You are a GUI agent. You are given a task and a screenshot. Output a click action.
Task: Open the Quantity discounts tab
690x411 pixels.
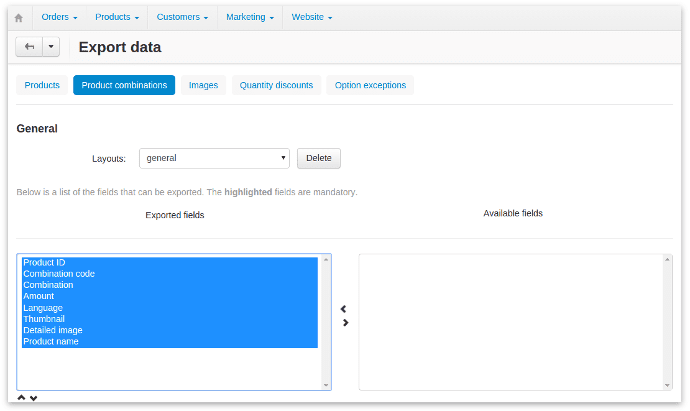pyautogui.click(x=276, y=85)
